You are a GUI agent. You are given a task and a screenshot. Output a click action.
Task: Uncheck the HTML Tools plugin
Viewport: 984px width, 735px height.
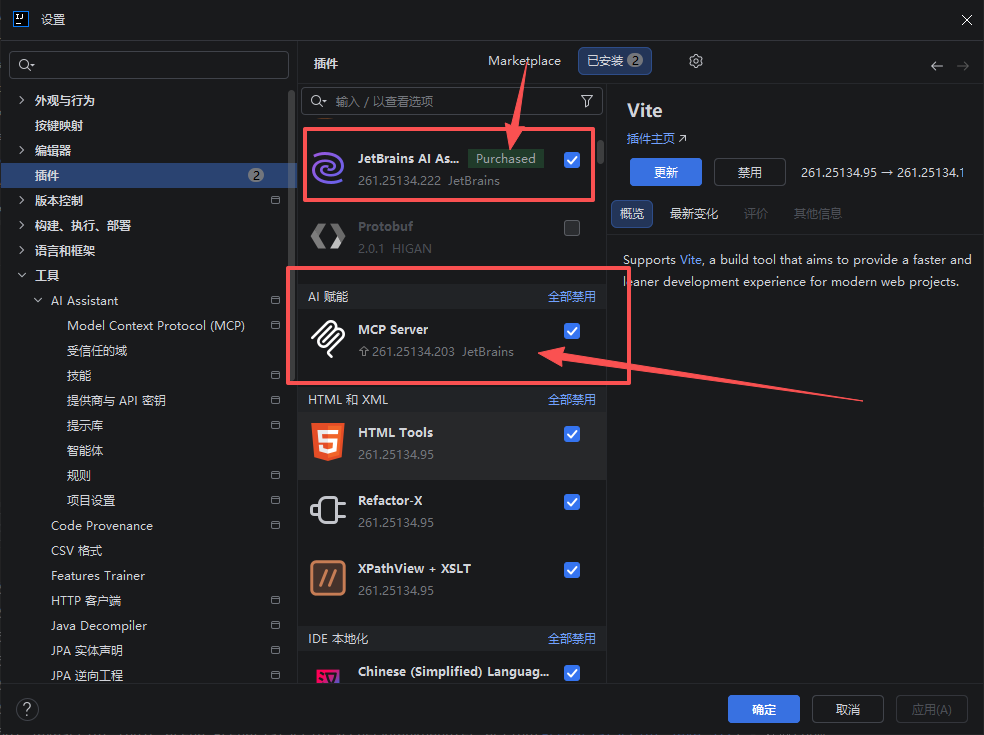click(572, 434)
